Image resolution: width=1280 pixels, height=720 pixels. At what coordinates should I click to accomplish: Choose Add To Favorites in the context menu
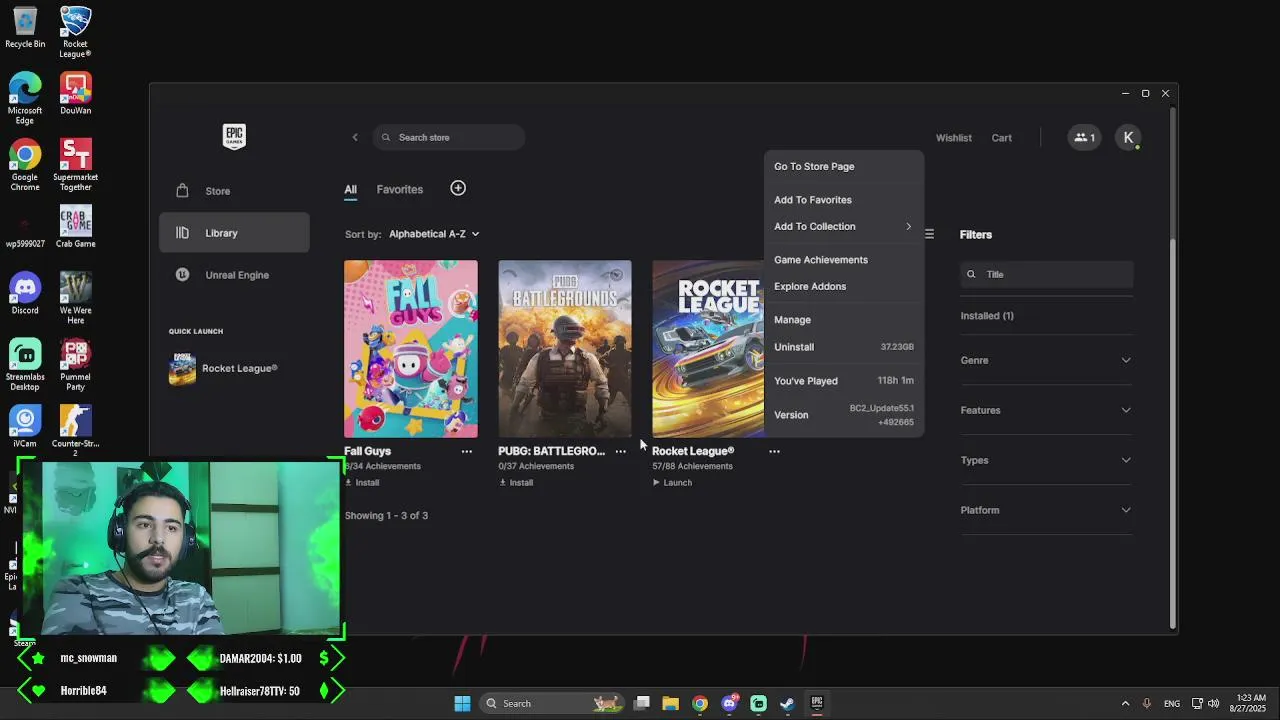pyautogui.click(x=843, y=200)
